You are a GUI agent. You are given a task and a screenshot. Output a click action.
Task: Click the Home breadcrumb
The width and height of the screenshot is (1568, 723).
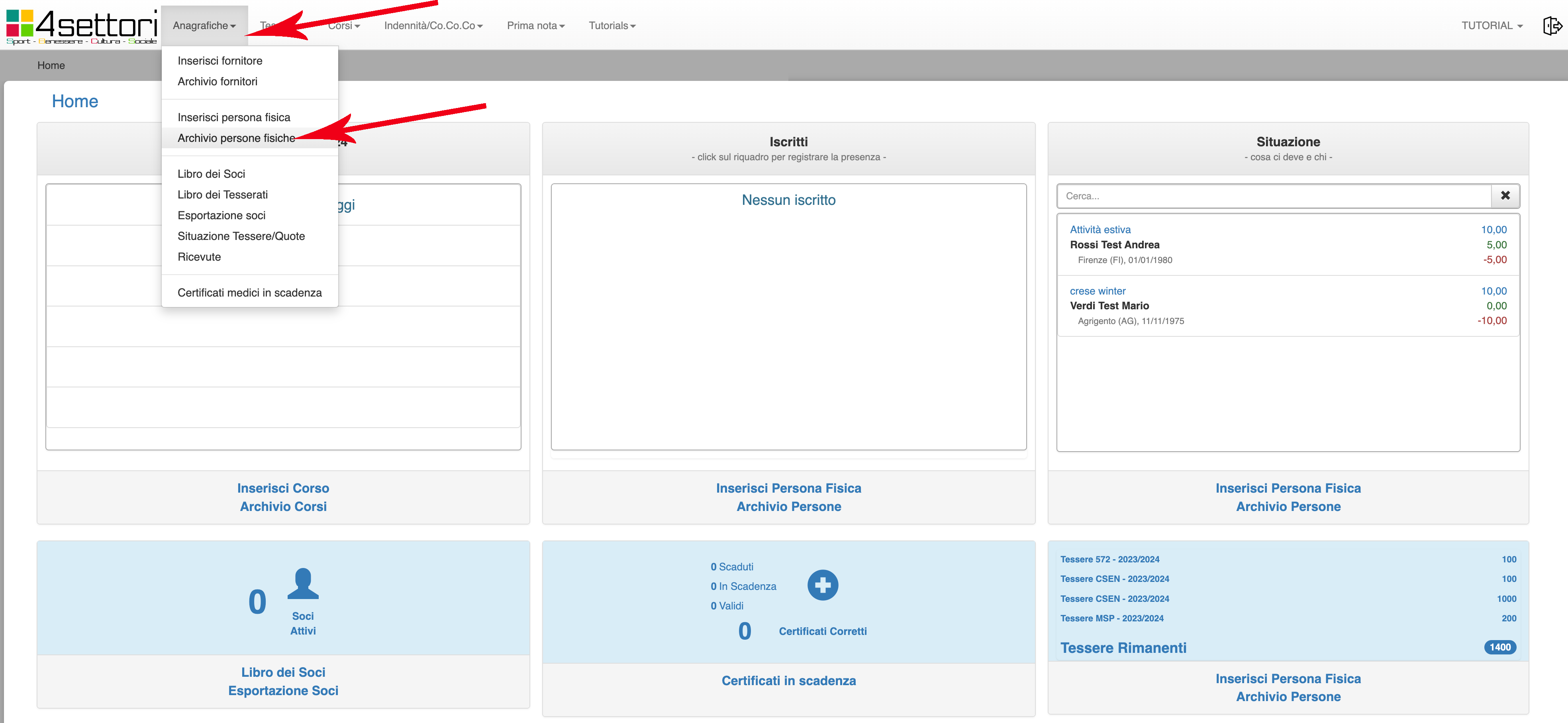pyautogui.click(x=51, y=65)
